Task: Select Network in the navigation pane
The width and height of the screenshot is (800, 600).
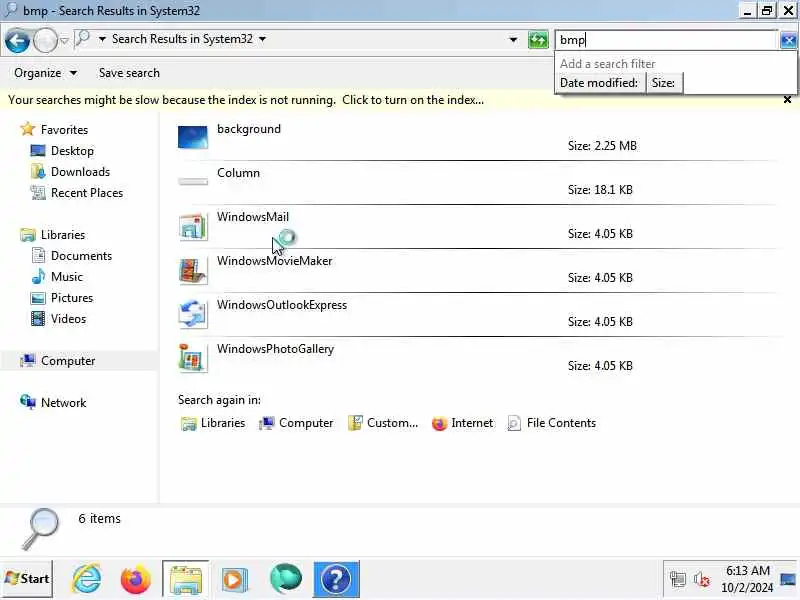Action: [x=63, y=403]
